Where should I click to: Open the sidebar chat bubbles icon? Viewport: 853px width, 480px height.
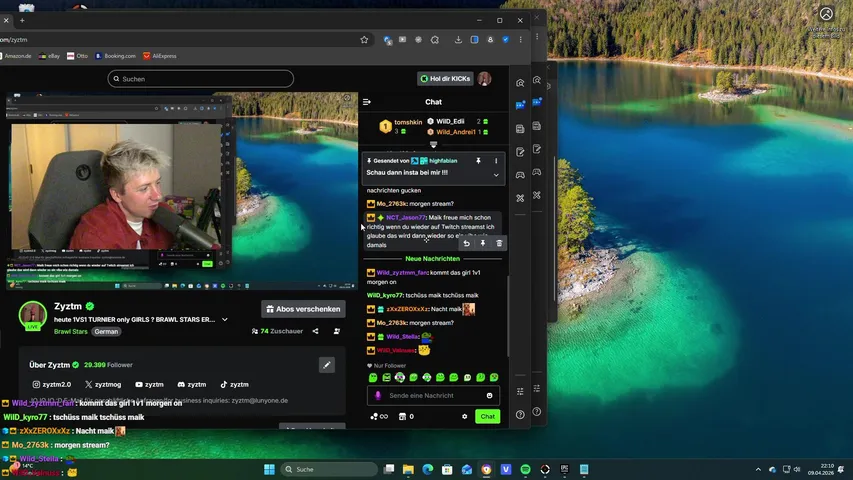pos(520,104)
